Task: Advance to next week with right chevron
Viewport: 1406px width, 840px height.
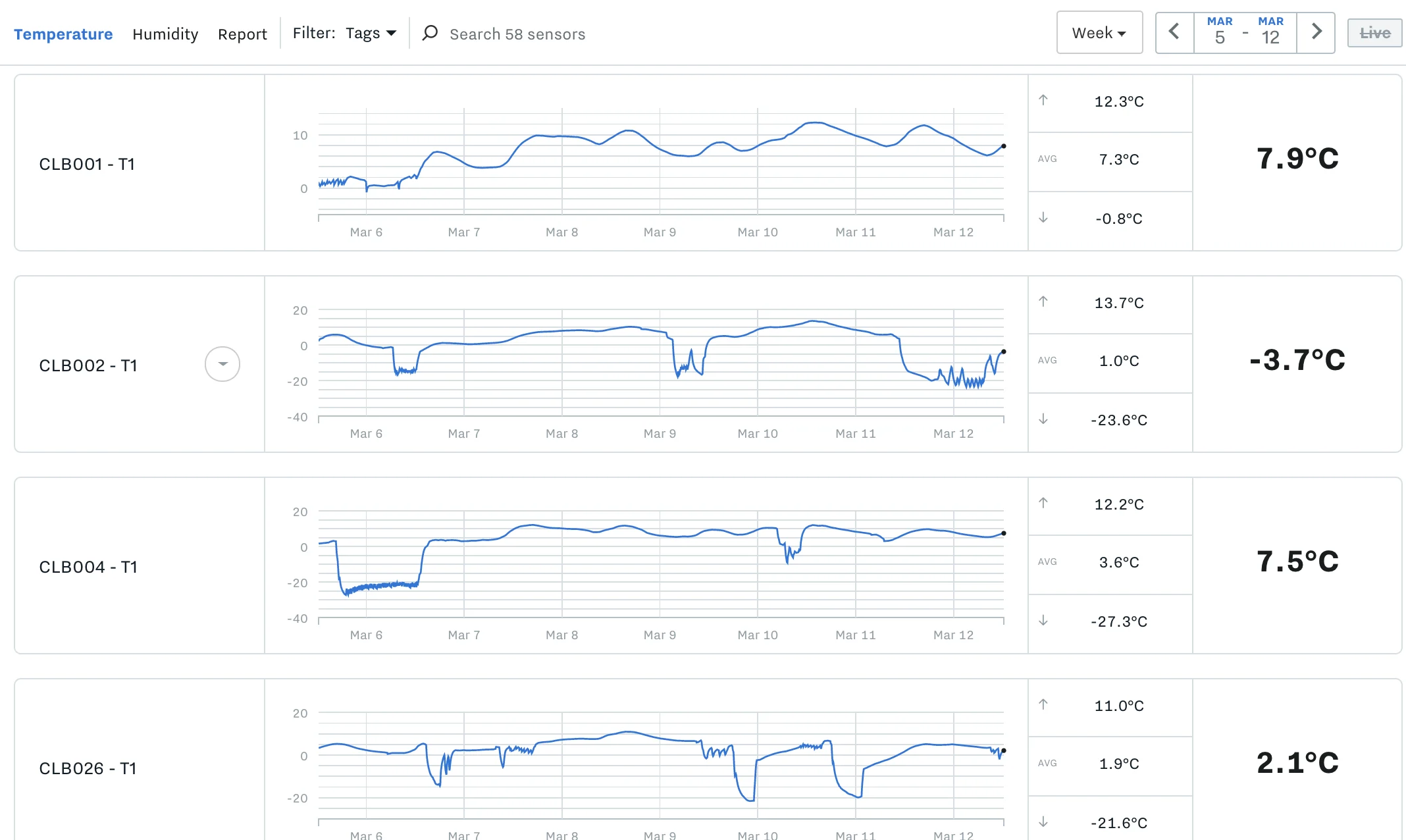Action: (x=1316, y=32)
